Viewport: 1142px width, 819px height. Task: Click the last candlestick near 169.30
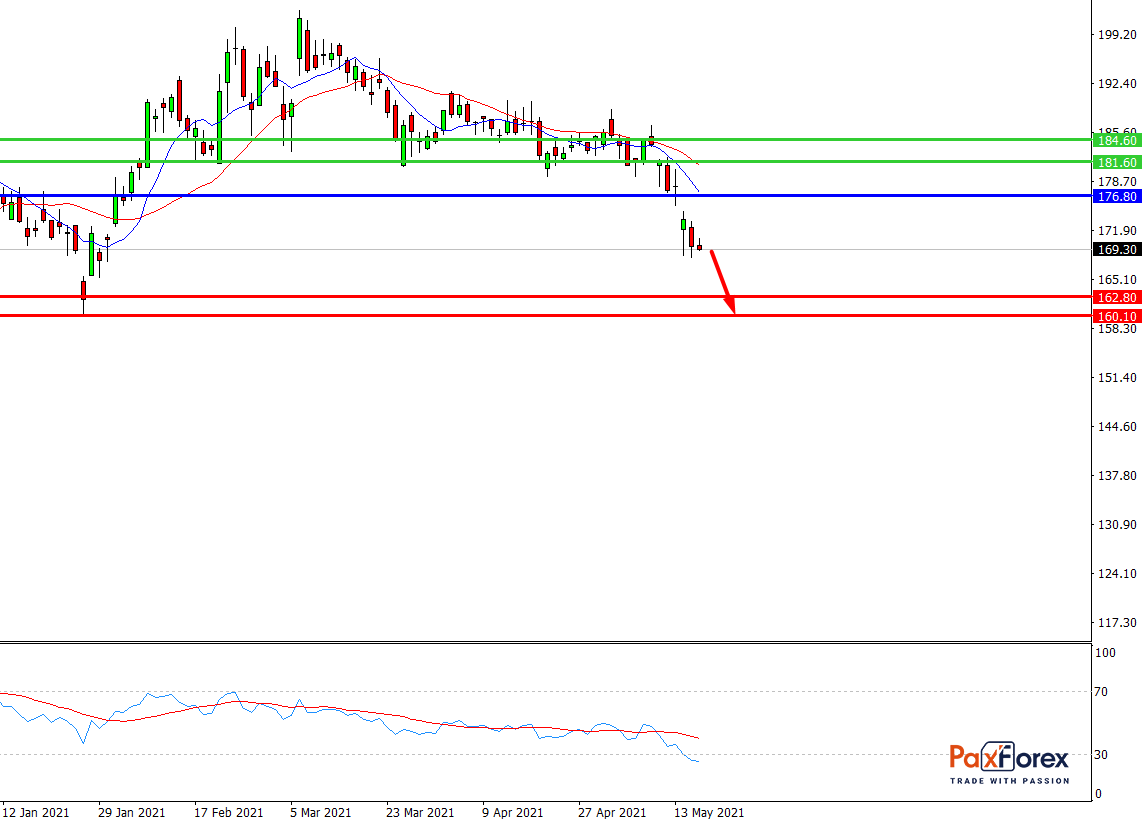point(699,247)
